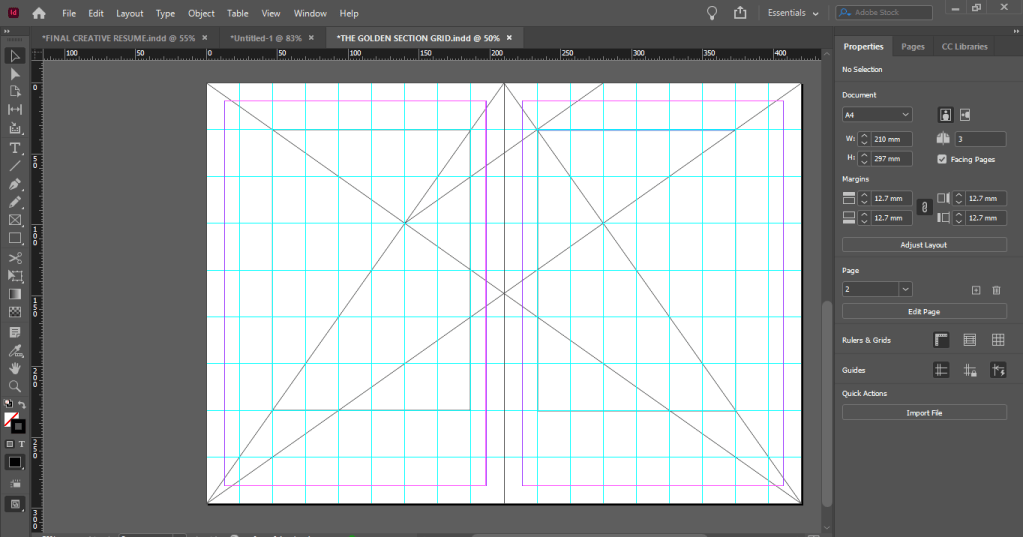The height and width of the screenshot is (537, 1023).
Task: Open the A4 page size dropdown
Action: 877,115
